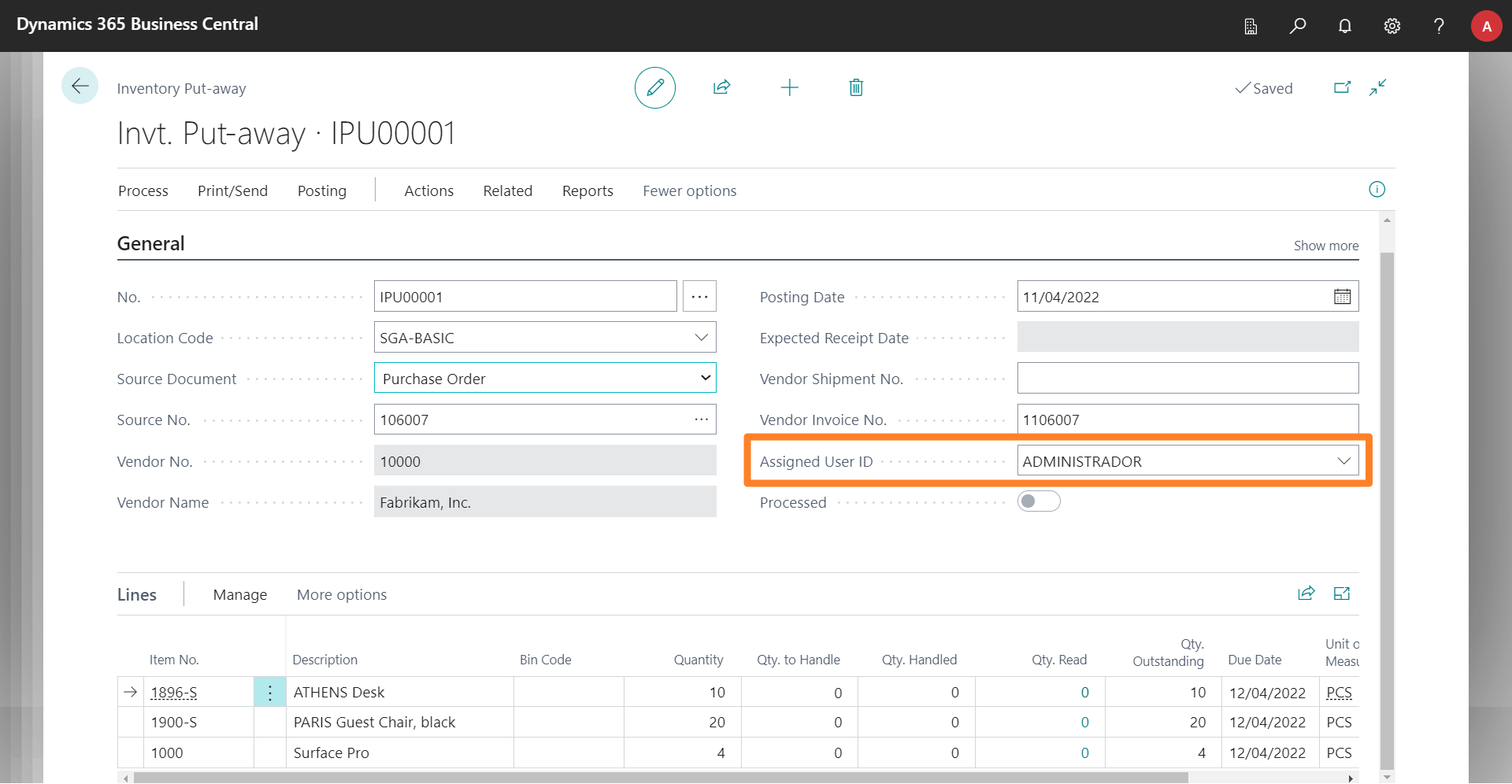Go back using the arrow button
This screenshot has height=784, width=1512.
pyautogui.click(x=80, y=87)
